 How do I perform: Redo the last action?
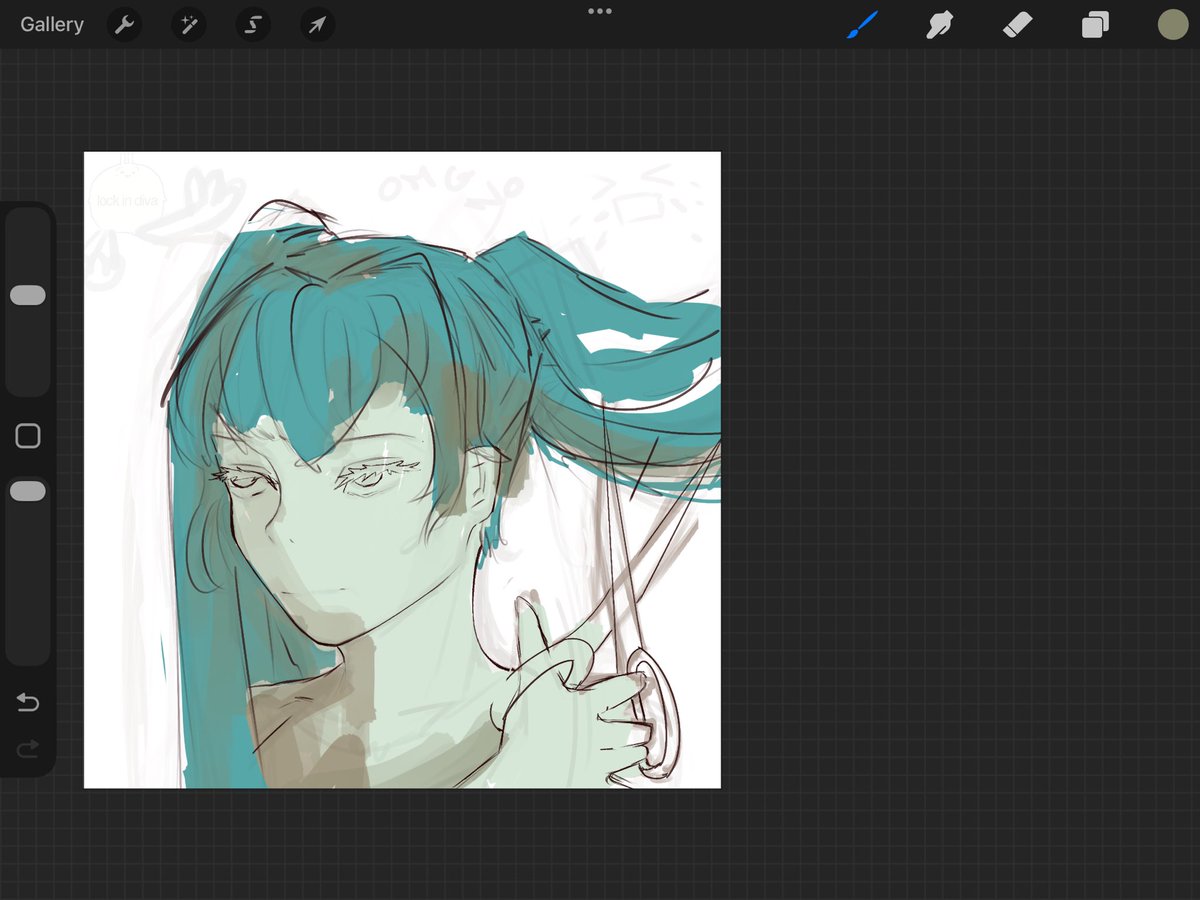pyautogui.click(x=28, y=749)
